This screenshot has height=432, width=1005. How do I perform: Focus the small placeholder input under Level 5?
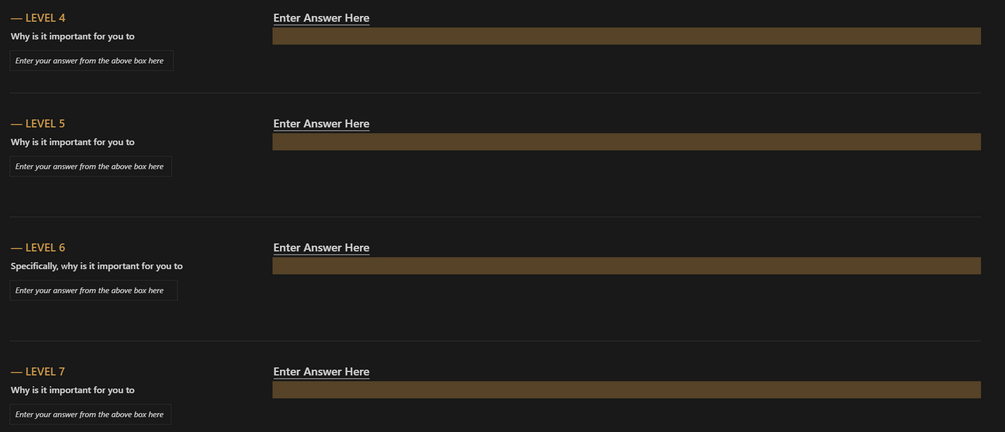coord(90,167)
